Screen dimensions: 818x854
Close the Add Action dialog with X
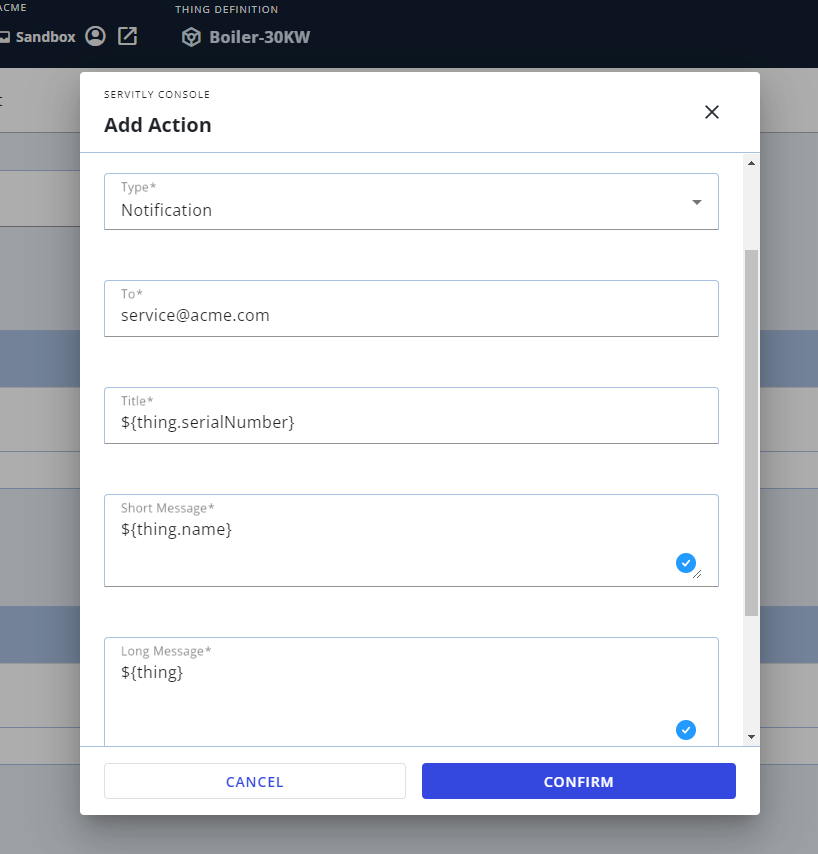pos(711,112)
